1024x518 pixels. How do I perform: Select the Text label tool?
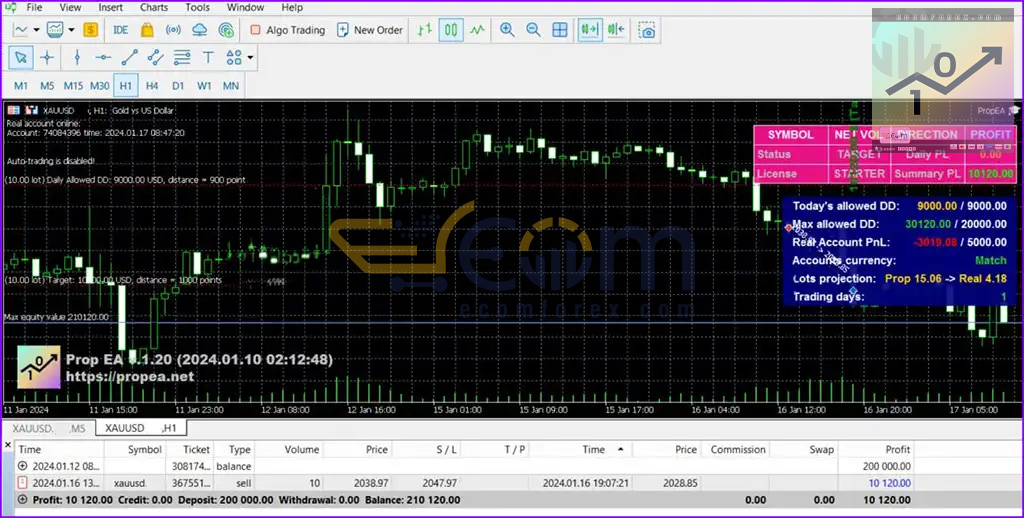tap(208, 57)
